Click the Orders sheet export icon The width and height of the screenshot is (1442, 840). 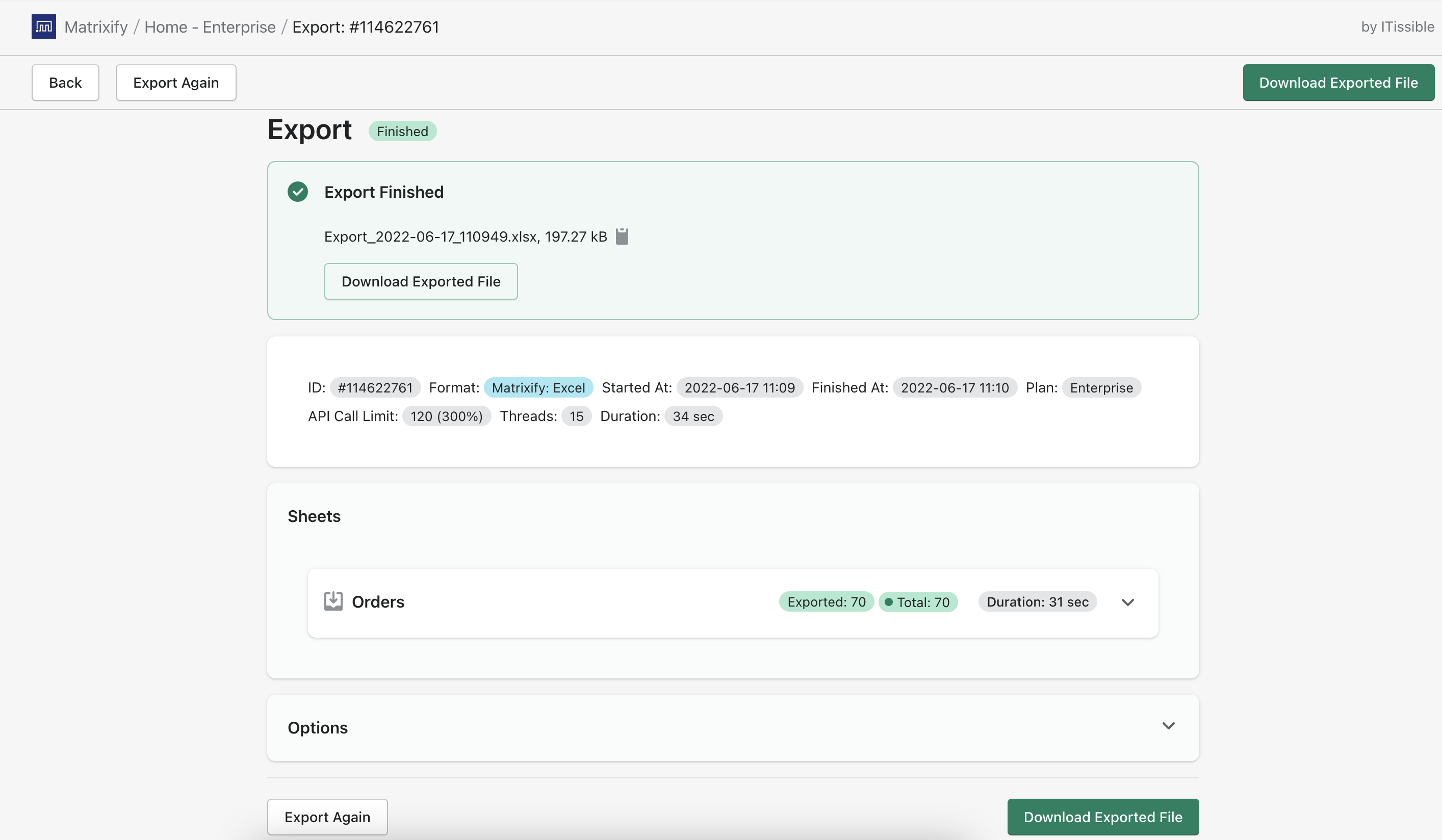tap(333, 601)
